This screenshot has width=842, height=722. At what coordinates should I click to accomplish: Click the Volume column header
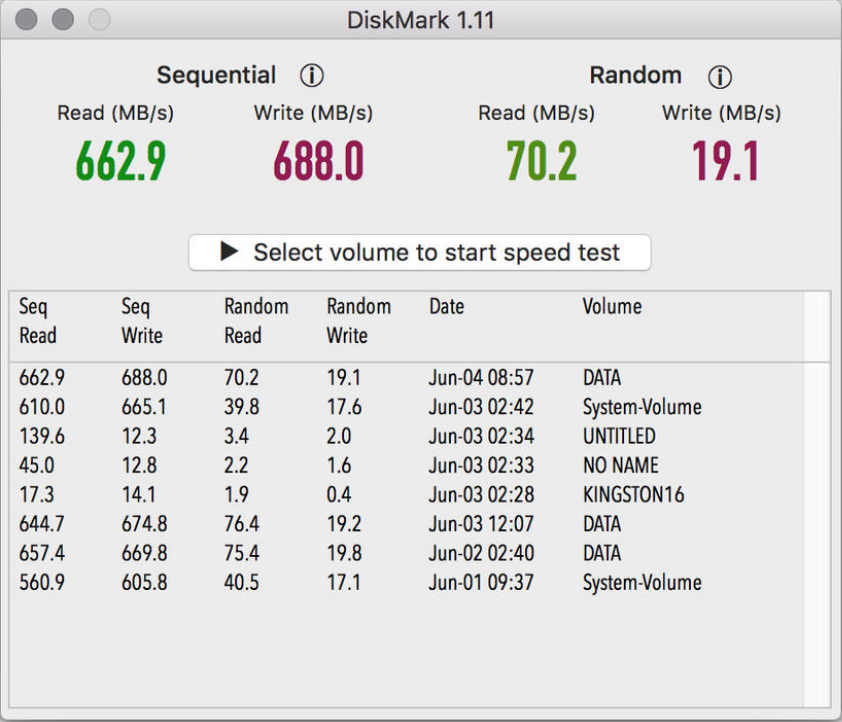pos(612,307)
